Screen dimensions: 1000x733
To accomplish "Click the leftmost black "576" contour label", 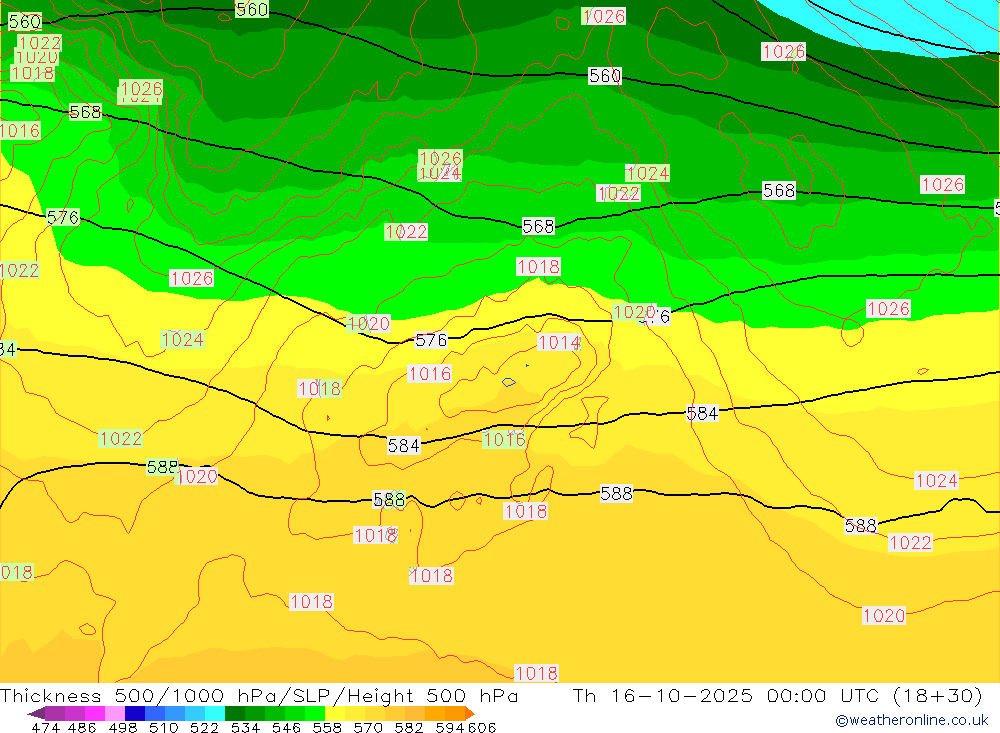I will click(x=63, y=218).
